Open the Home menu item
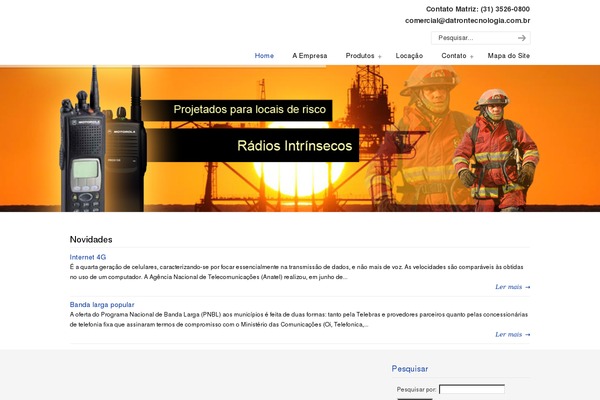Viewport: 600px width, 400px height. click(264, 56)
